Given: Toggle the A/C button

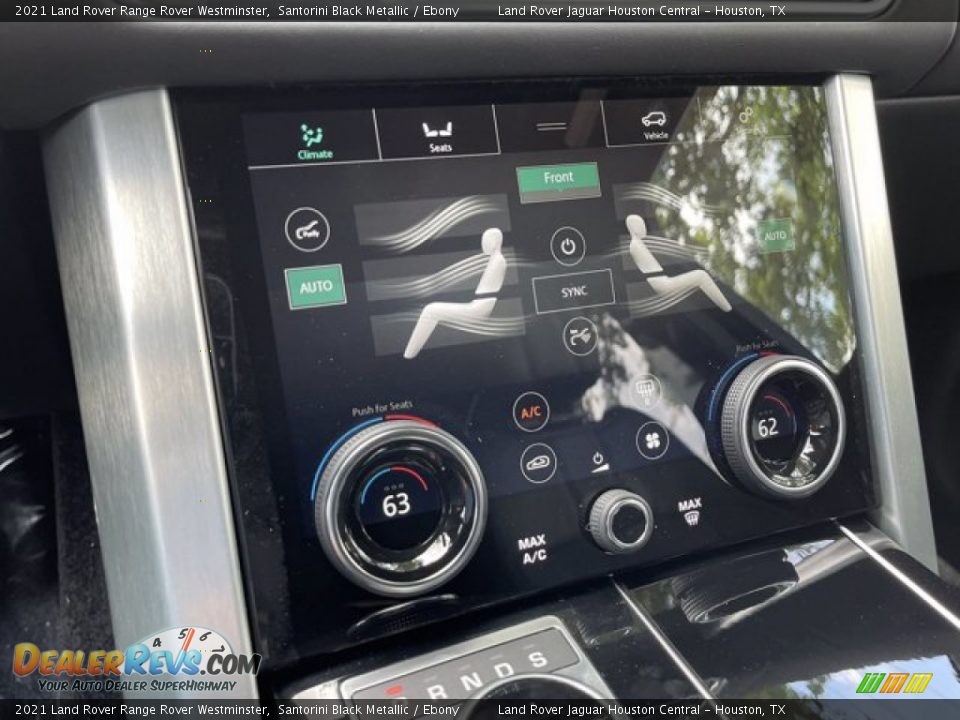Looking at the screenshot, I should pos(531,412).
